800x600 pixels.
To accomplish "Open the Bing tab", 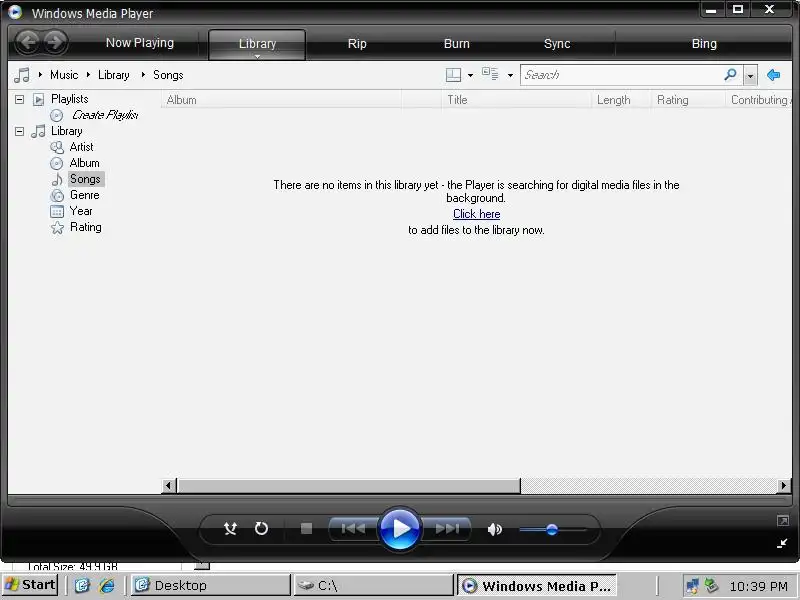I will pos(704,44).
